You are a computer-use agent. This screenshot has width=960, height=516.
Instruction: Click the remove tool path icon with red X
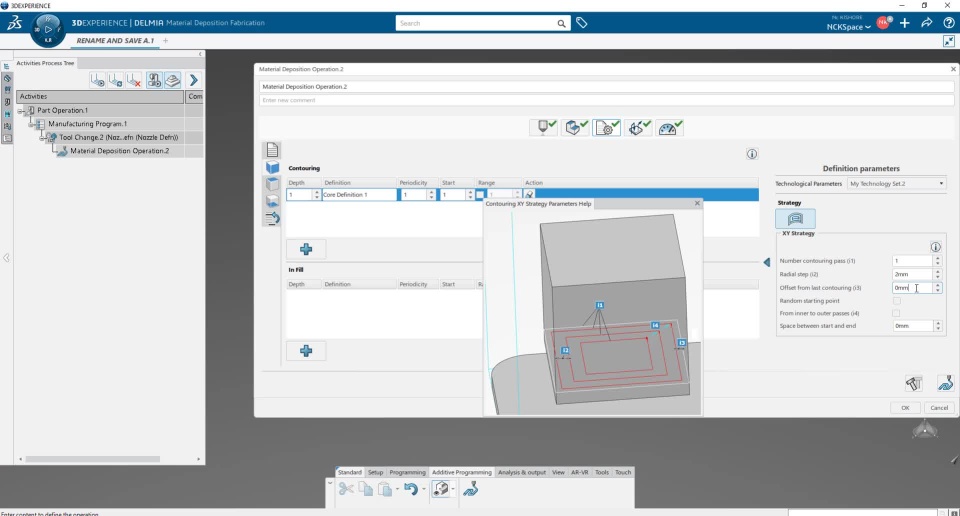click(x=134, y=80)
